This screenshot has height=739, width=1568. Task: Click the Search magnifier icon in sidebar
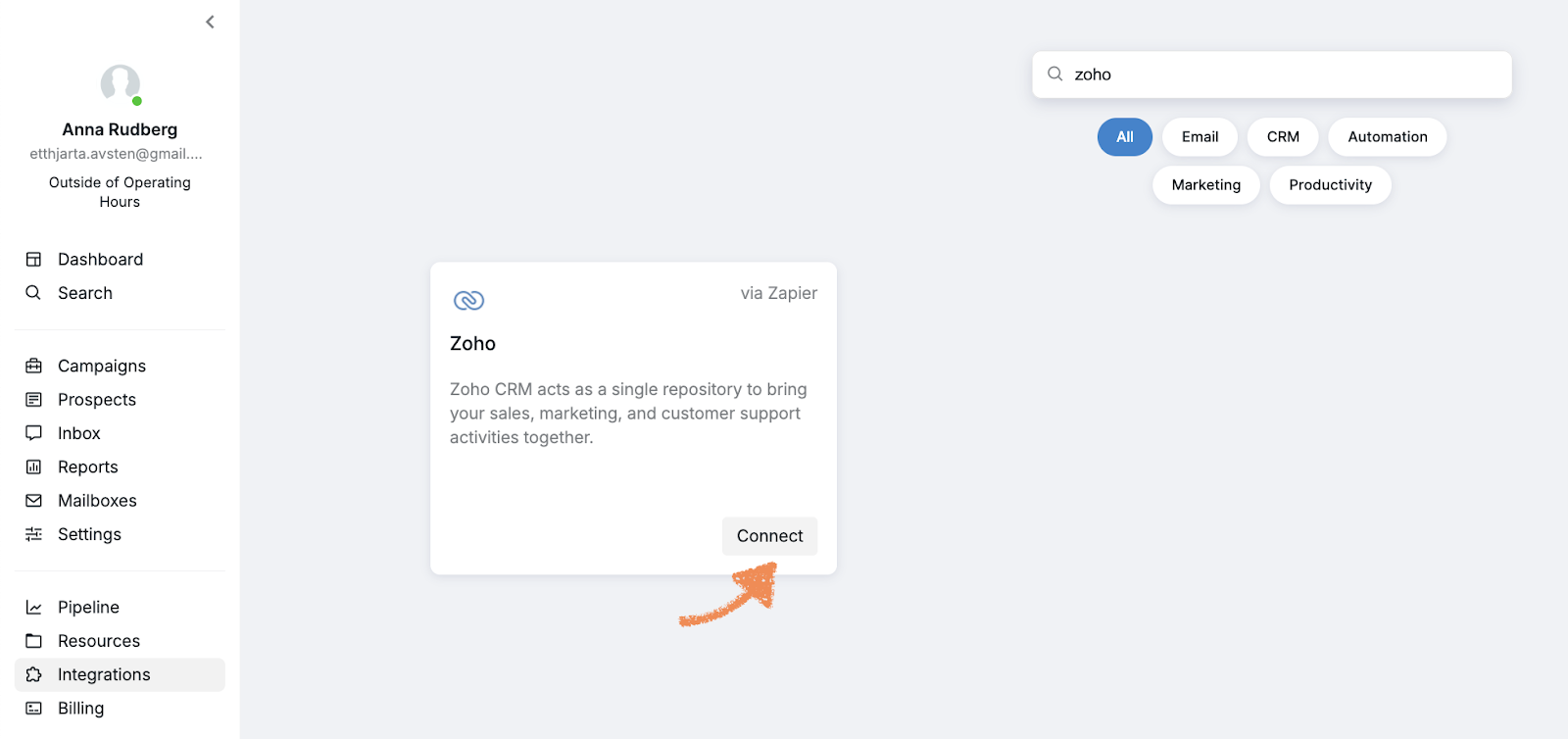click(33, 293)
